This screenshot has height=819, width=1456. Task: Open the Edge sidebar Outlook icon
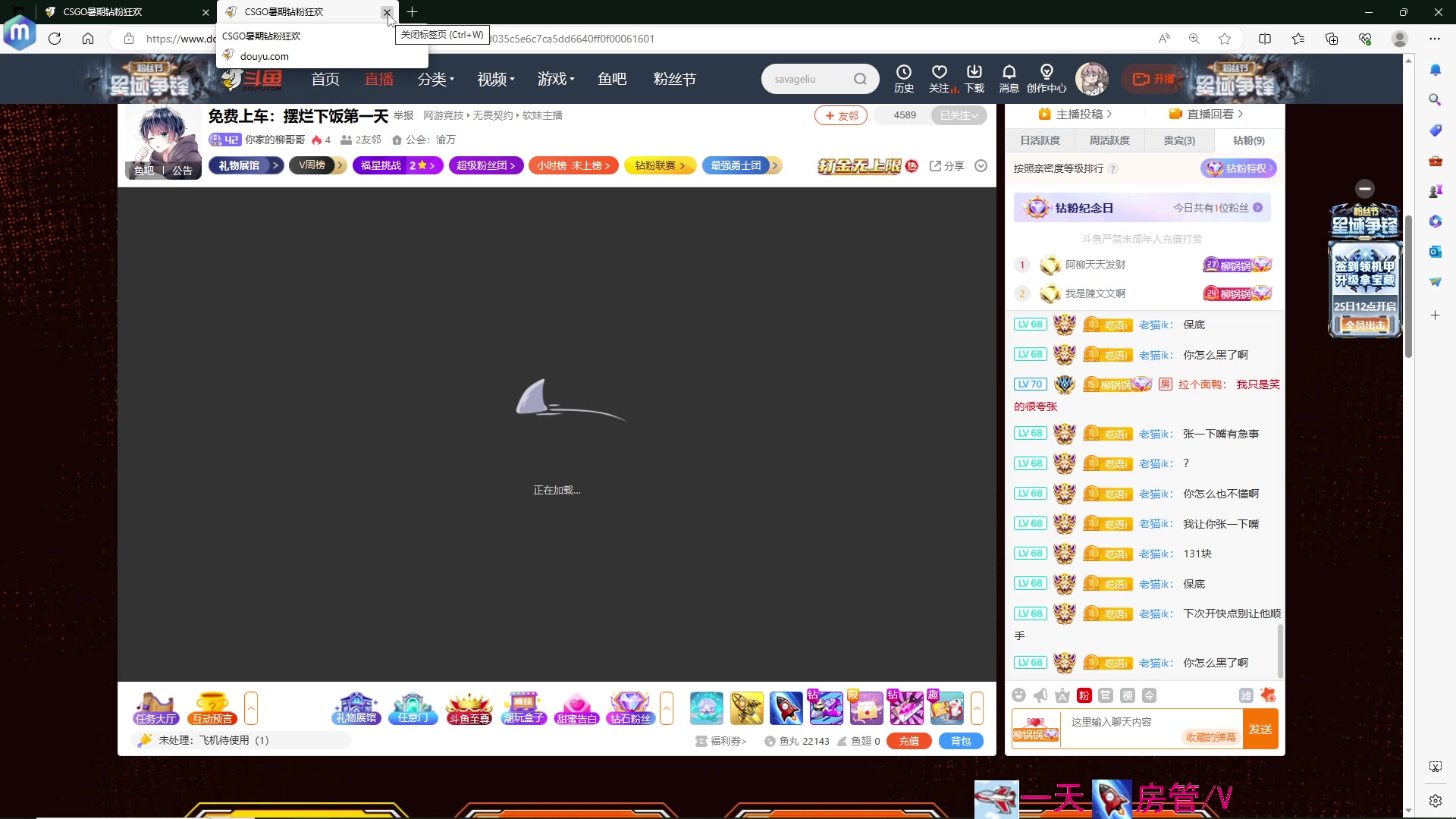(1435, 252)
